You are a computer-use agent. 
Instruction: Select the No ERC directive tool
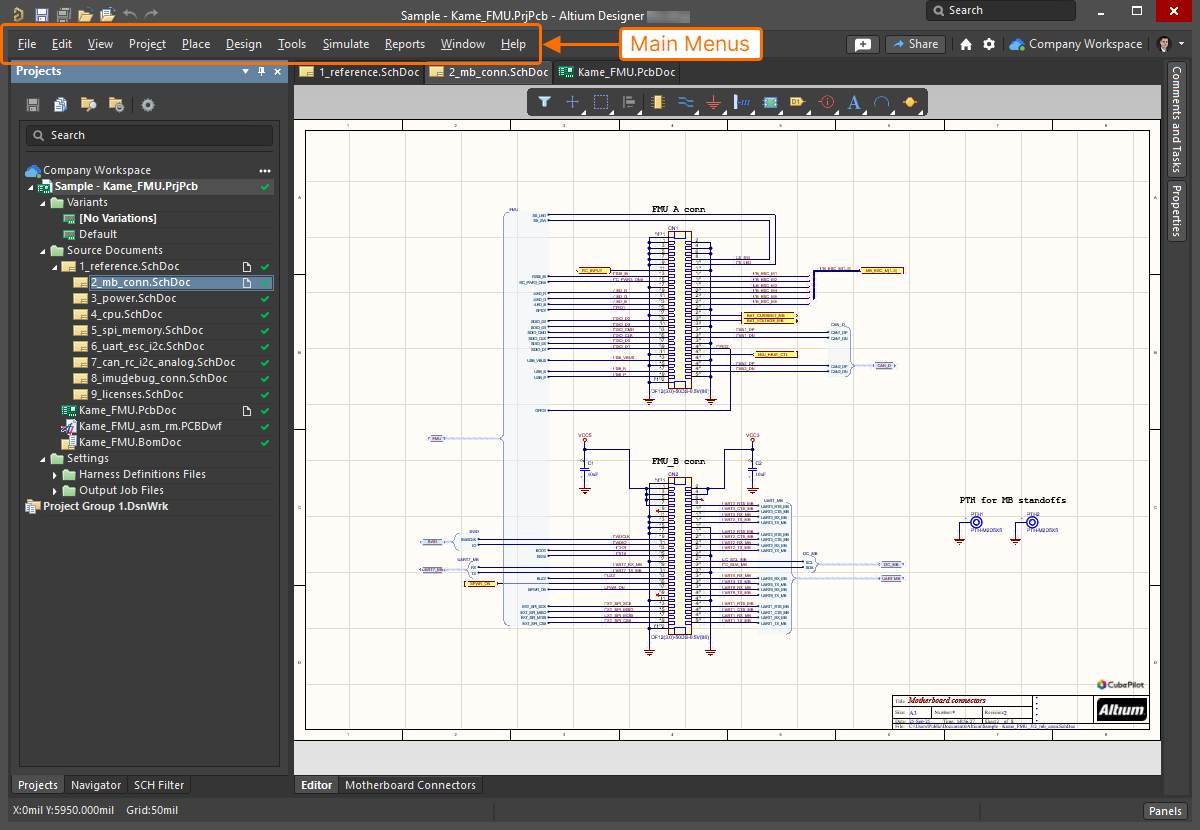pos(826,102)
